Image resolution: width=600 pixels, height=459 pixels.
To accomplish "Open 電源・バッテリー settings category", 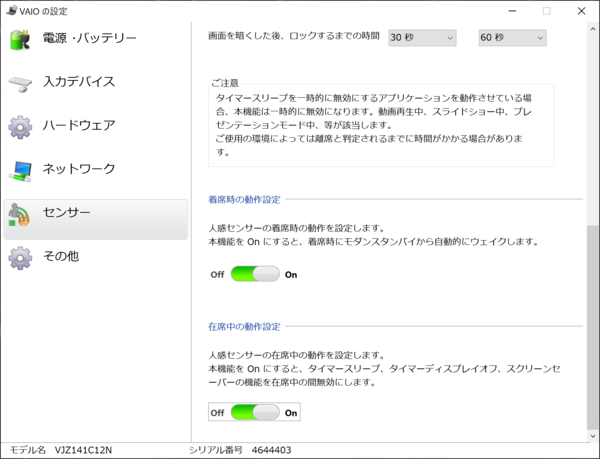I will click(96, 39).
